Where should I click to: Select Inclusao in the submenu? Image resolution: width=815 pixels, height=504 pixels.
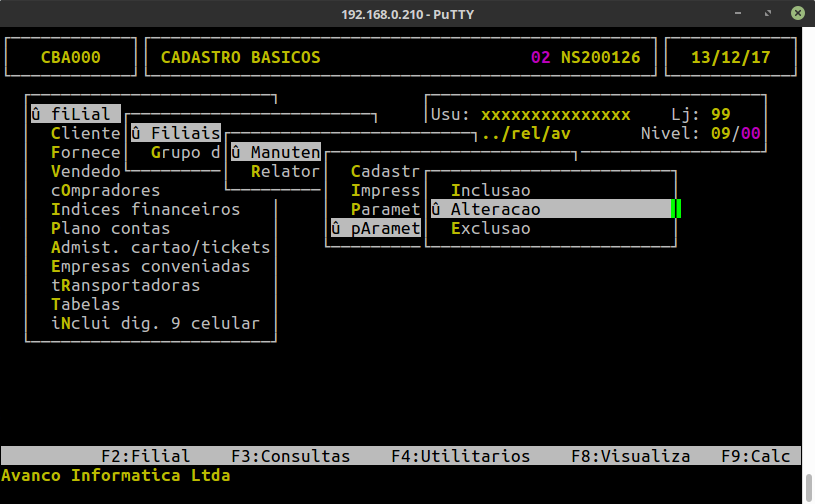[490, 190]
